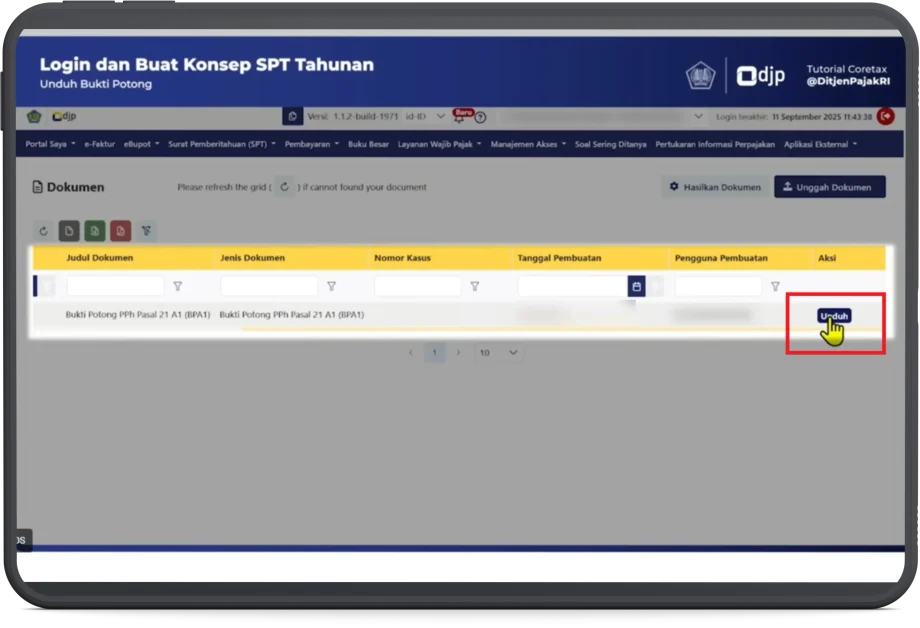Viewport: 920px width, 628px height.
Task: Click the Judul Dokumen filter input field
Action: pos(115,287)
